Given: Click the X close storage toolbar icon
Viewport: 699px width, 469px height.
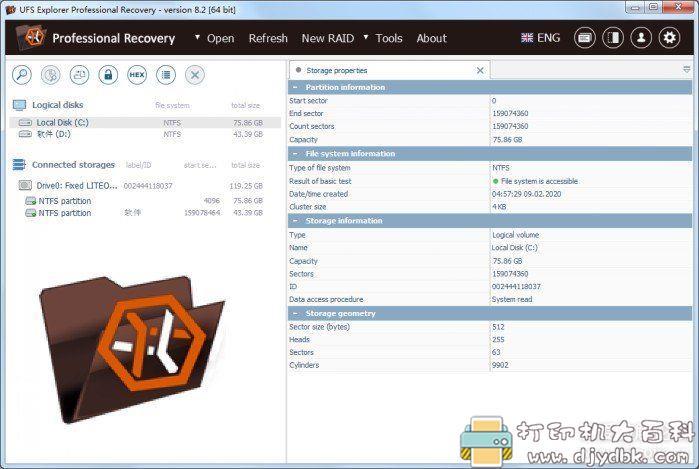Looking at the screenshot, I should point(195,74).
